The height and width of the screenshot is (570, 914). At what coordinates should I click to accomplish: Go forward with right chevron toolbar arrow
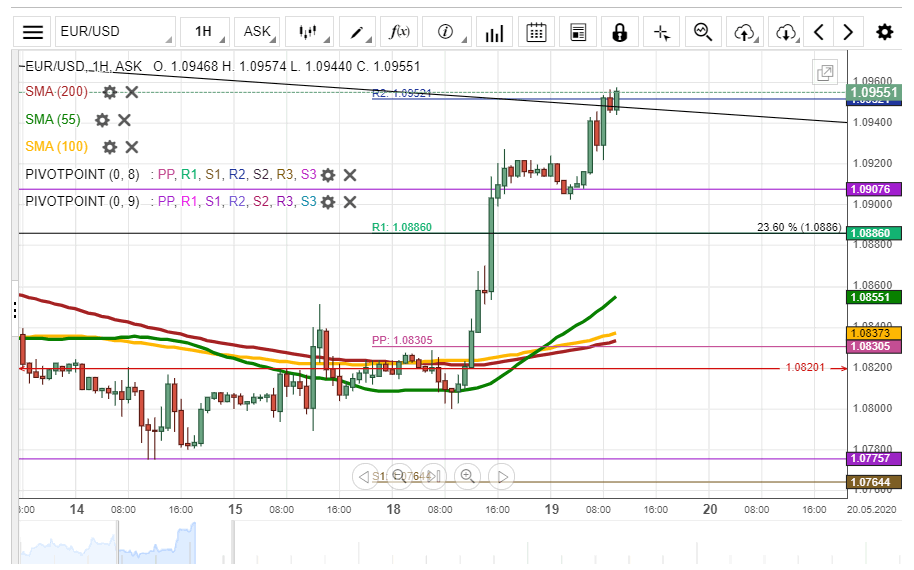point(848,31)
